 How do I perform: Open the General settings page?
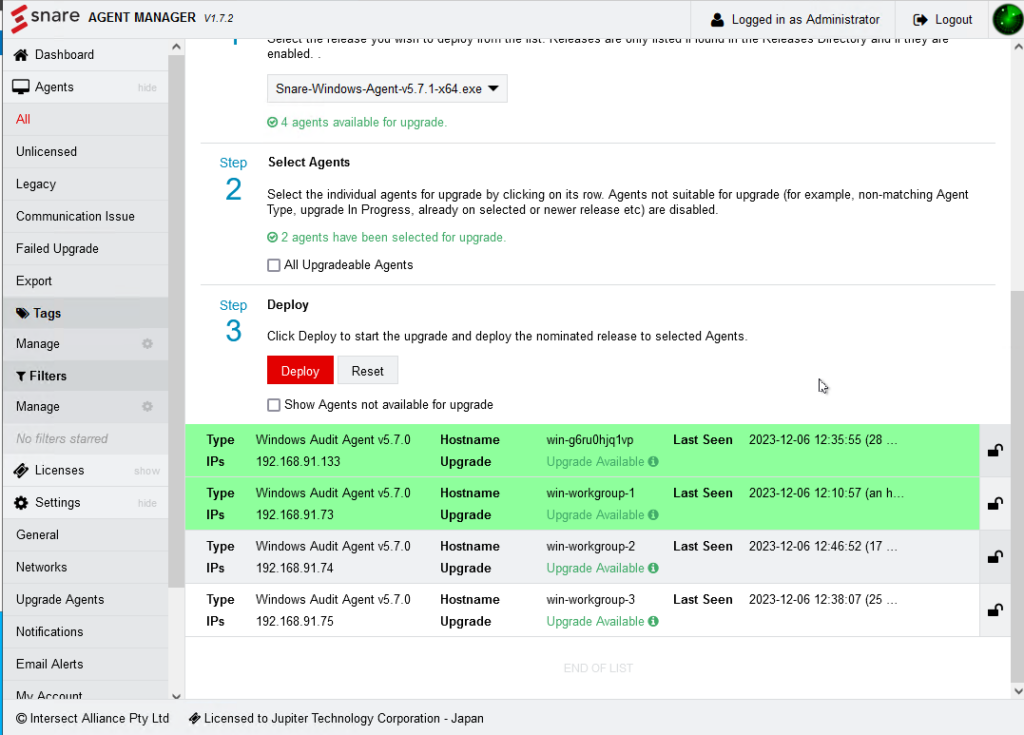point(86,535)
